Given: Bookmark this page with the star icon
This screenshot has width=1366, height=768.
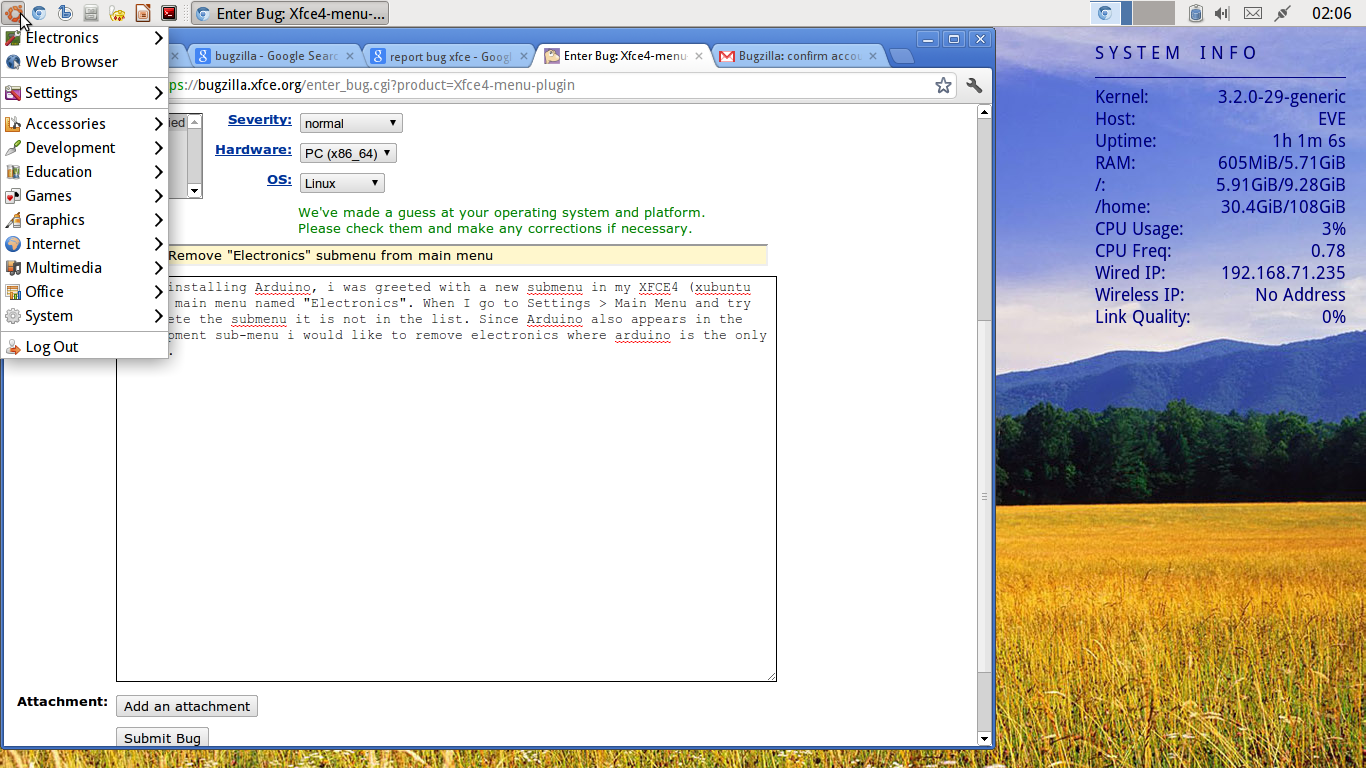Looking at the screenshot, I should tap(943, 86).
